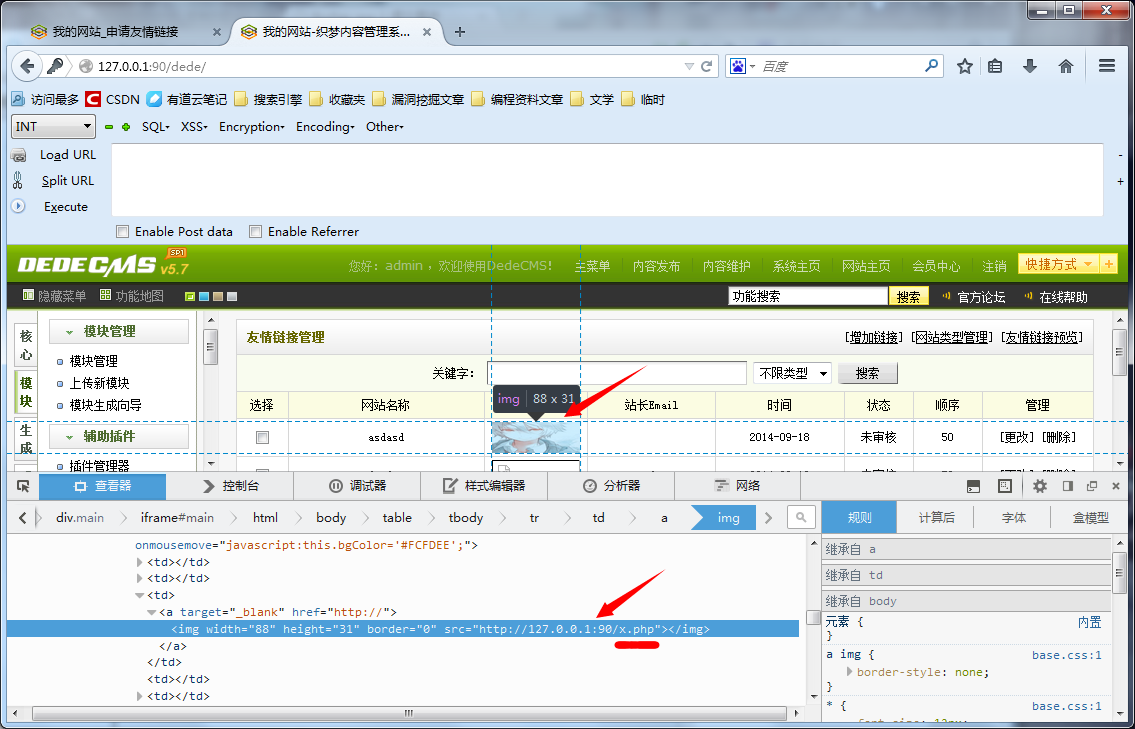Click the 搜索 button beside 不限类型

[x=867, y=374]
